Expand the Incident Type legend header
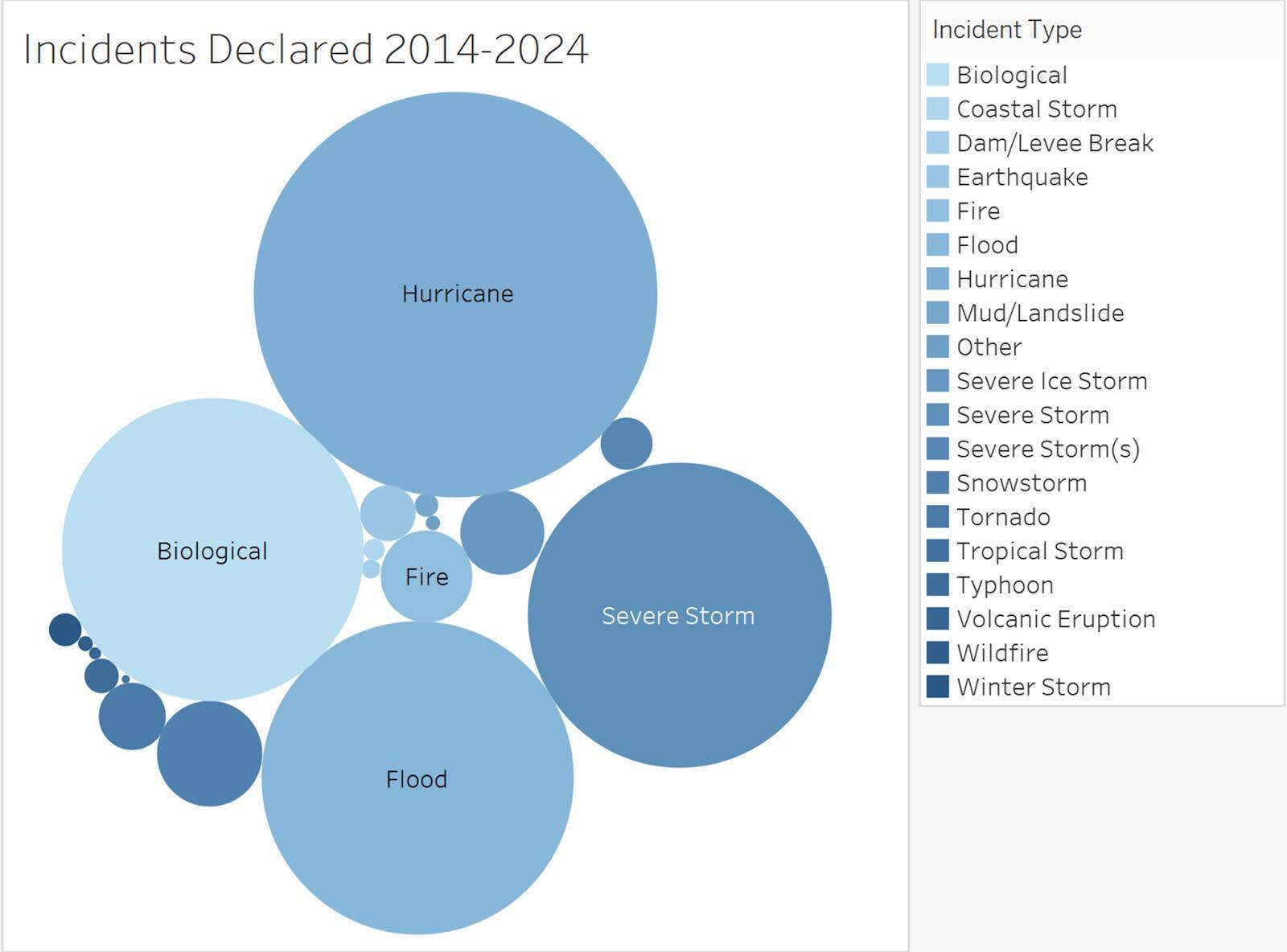 point(1006,30)
